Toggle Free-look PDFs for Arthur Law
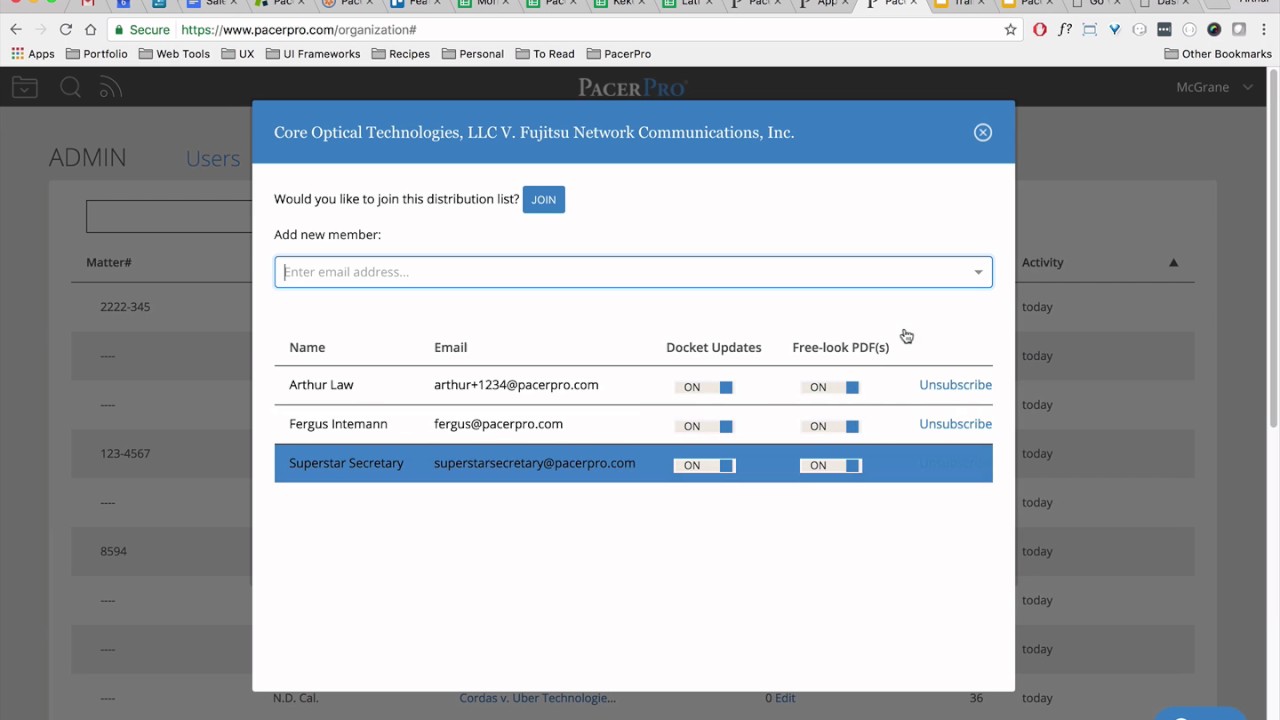The height and width of the screenshot is (720, 1280). (830, 387)
